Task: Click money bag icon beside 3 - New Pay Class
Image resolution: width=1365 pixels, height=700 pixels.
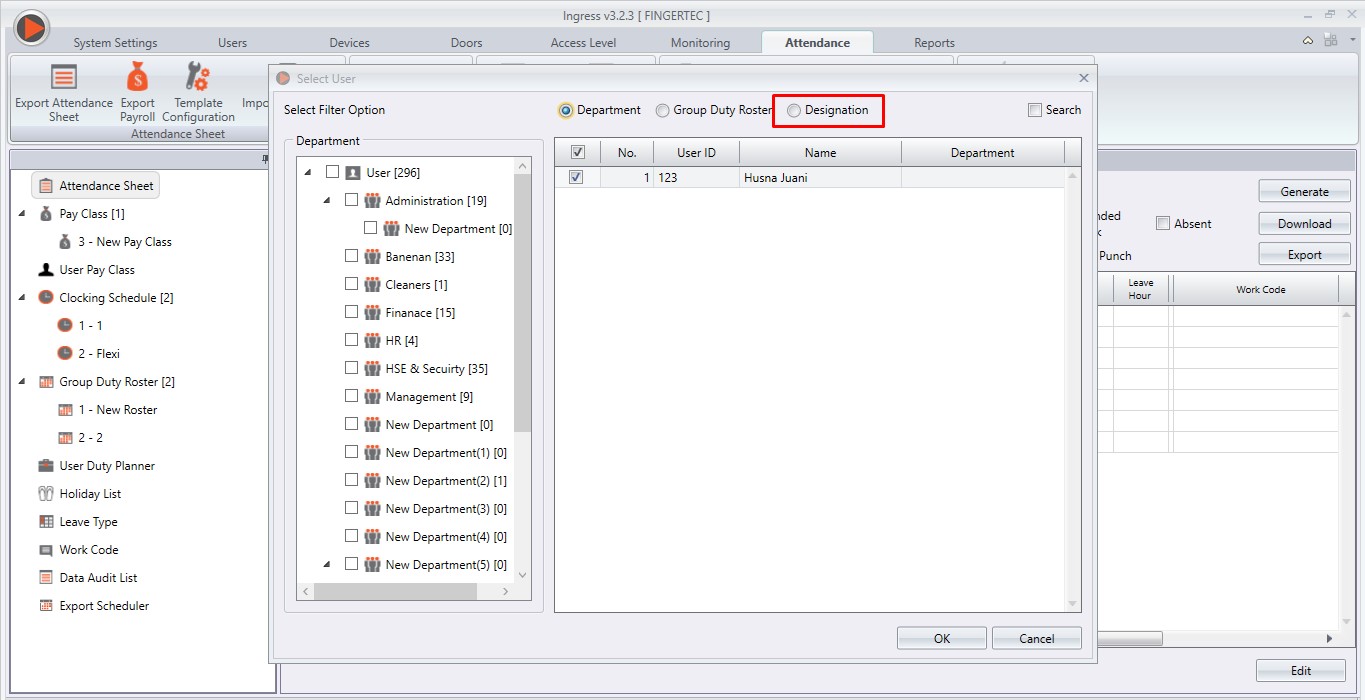Action: [x=65, y=242]
